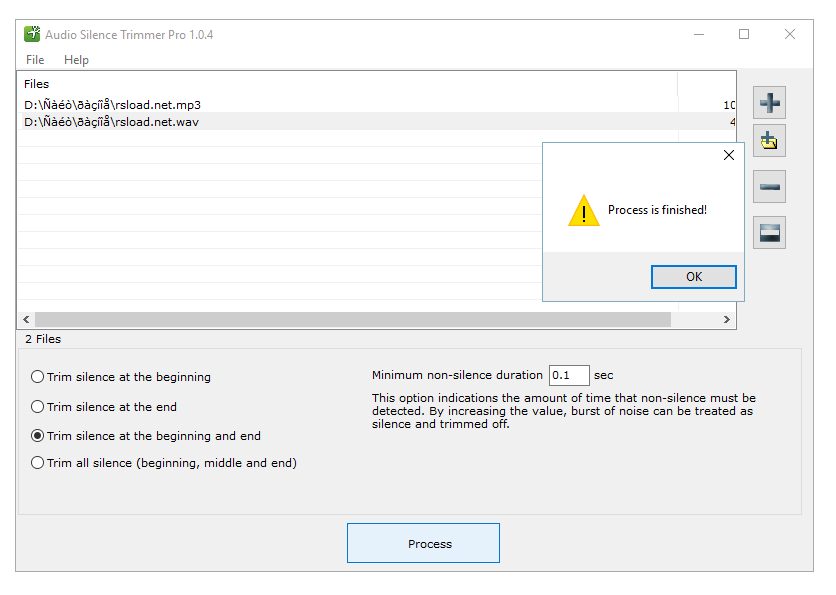Click the Clear all files icon
Viewport: 836px width, 595px height.
tap(769, 233)
